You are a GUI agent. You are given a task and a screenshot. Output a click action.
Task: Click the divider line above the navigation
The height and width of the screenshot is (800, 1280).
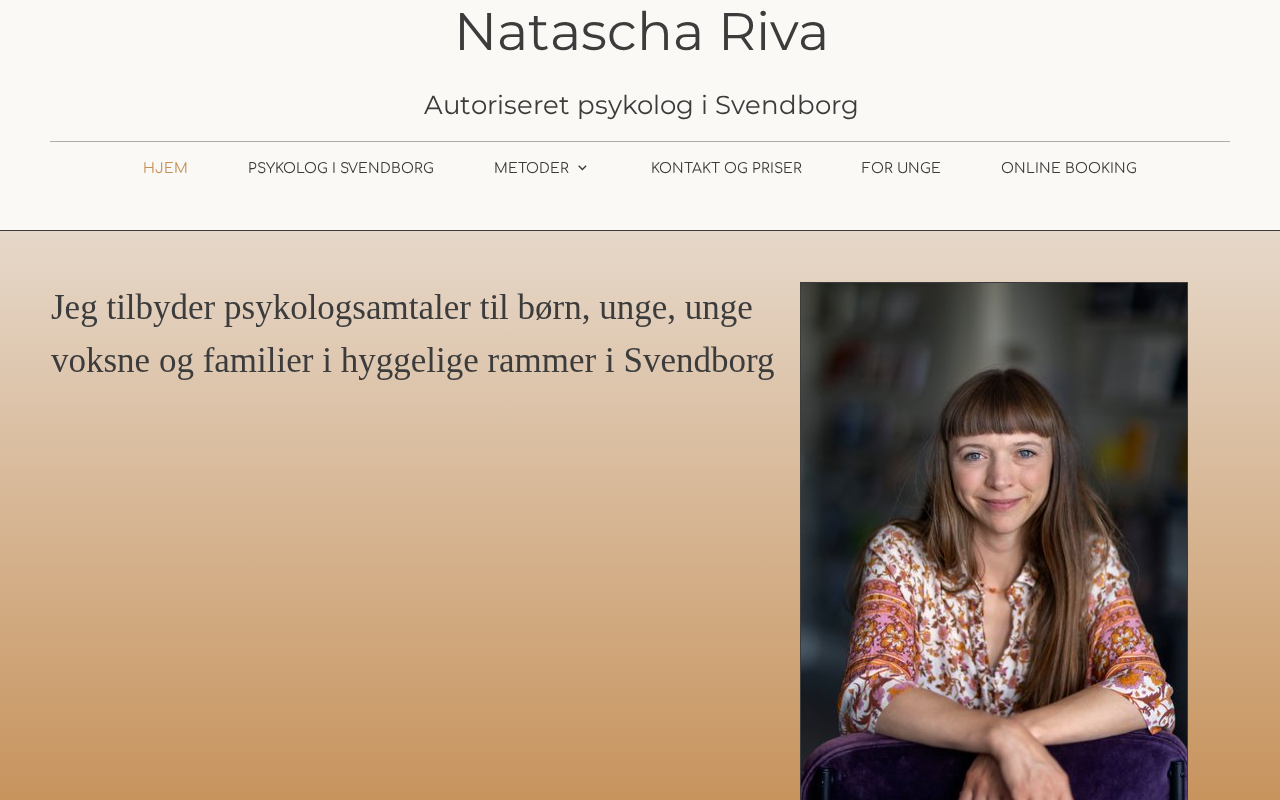[640, 141]
